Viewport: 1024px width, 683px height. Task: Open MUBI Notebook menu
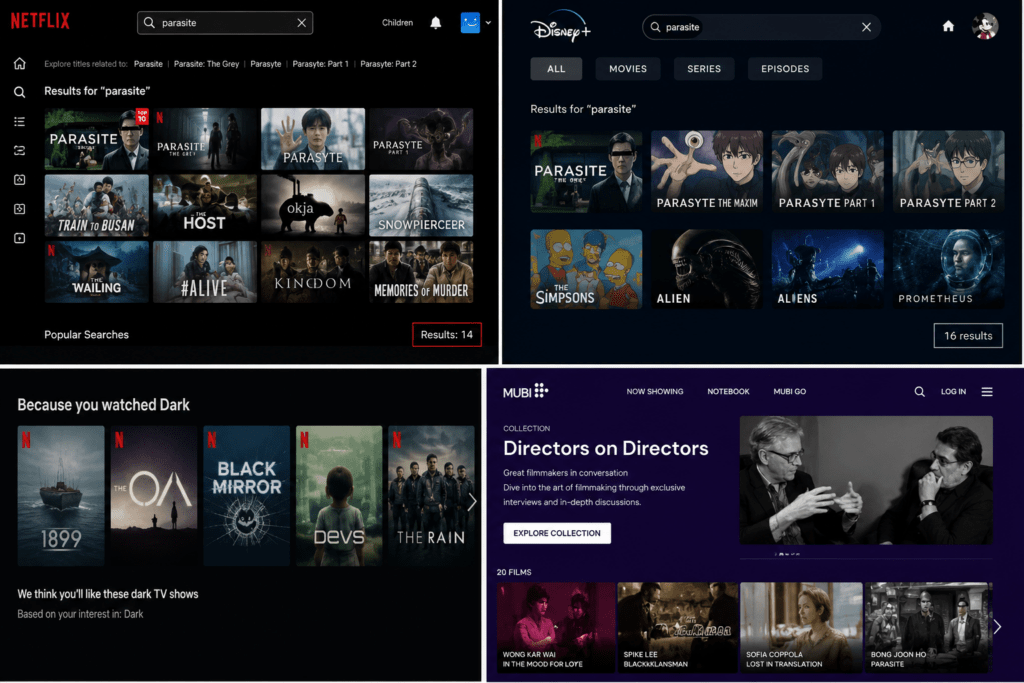(728, 392)
